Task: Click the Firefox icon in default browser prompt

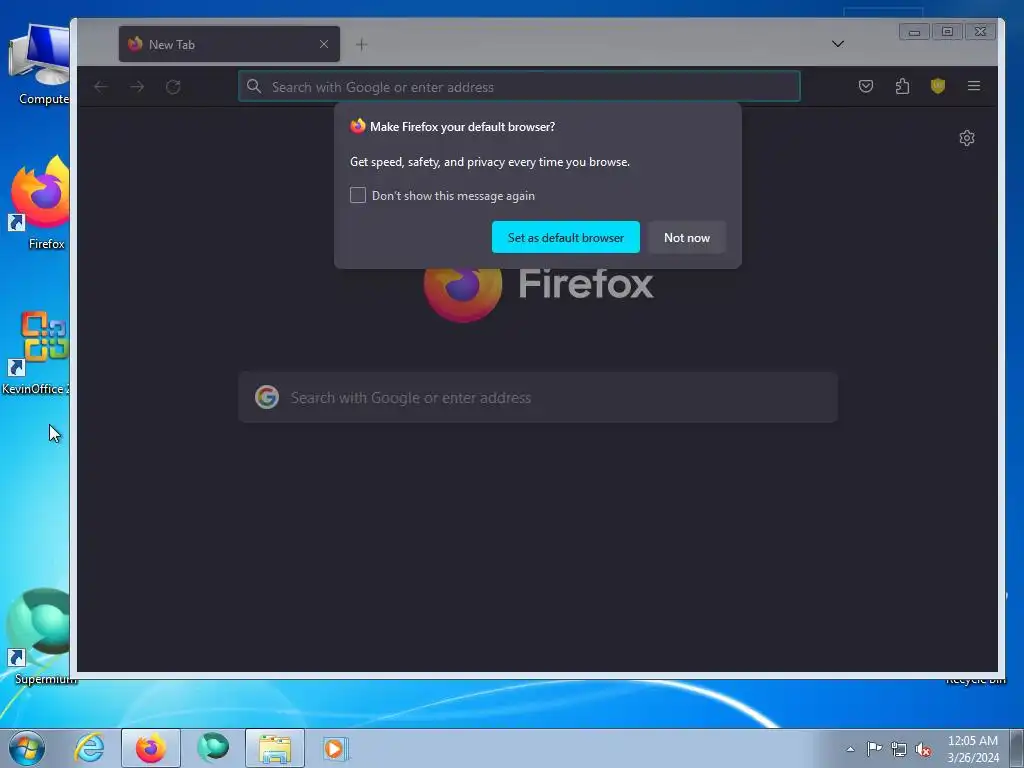Action: (x=357, y=126)
